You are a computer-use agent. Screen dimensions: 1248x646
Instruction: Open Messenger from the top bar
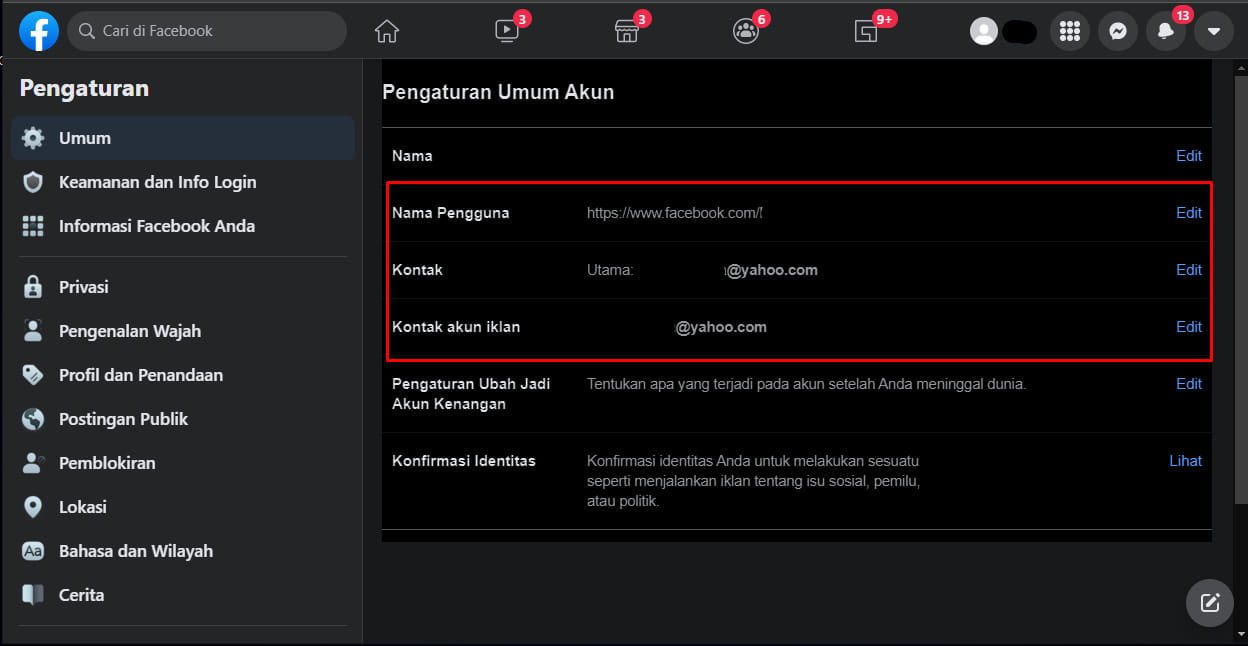[x=1117, y=31]
